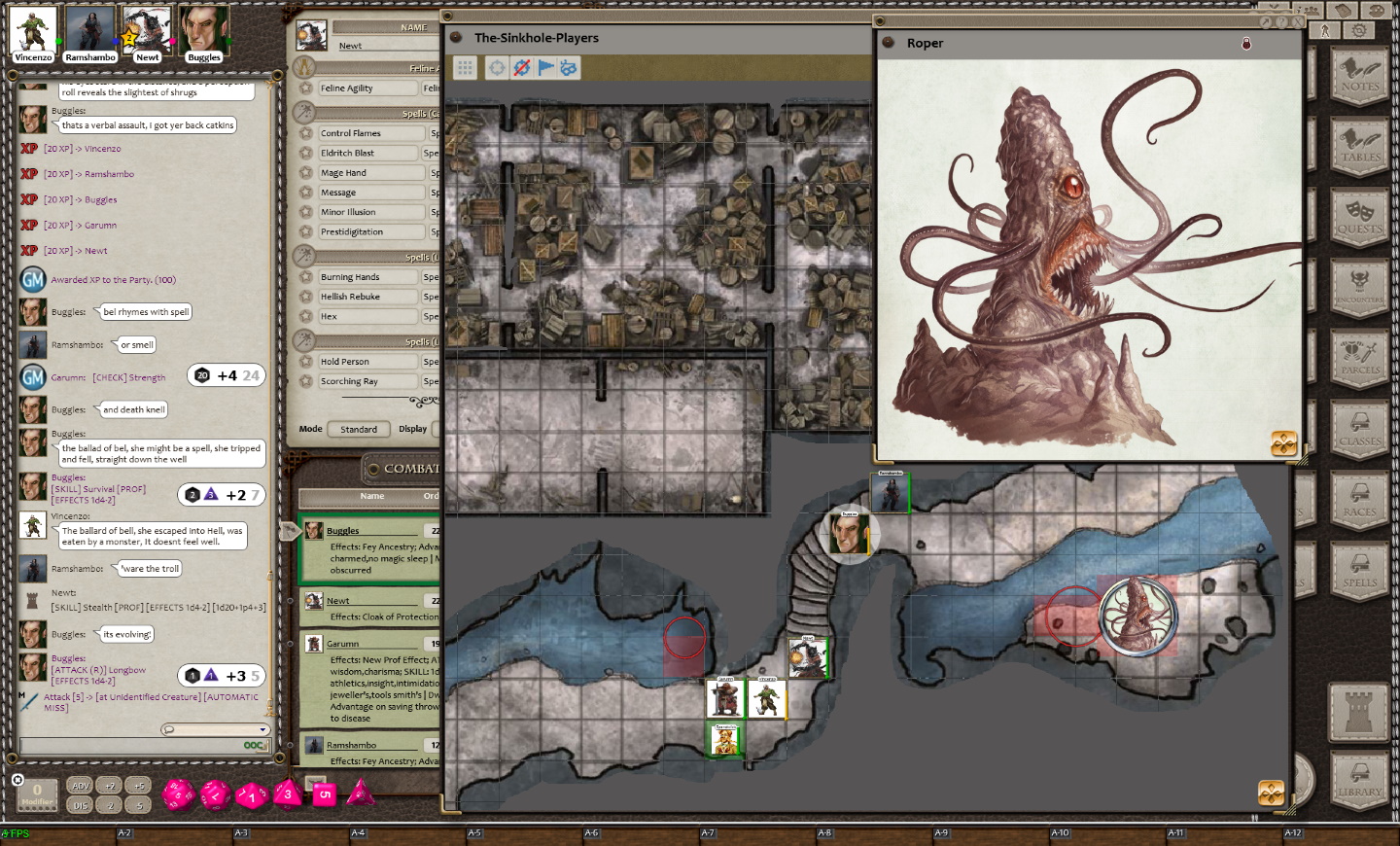1400x846 pixels.
Task: Click the d20 die in dice tray
Action: pos(178,794)
